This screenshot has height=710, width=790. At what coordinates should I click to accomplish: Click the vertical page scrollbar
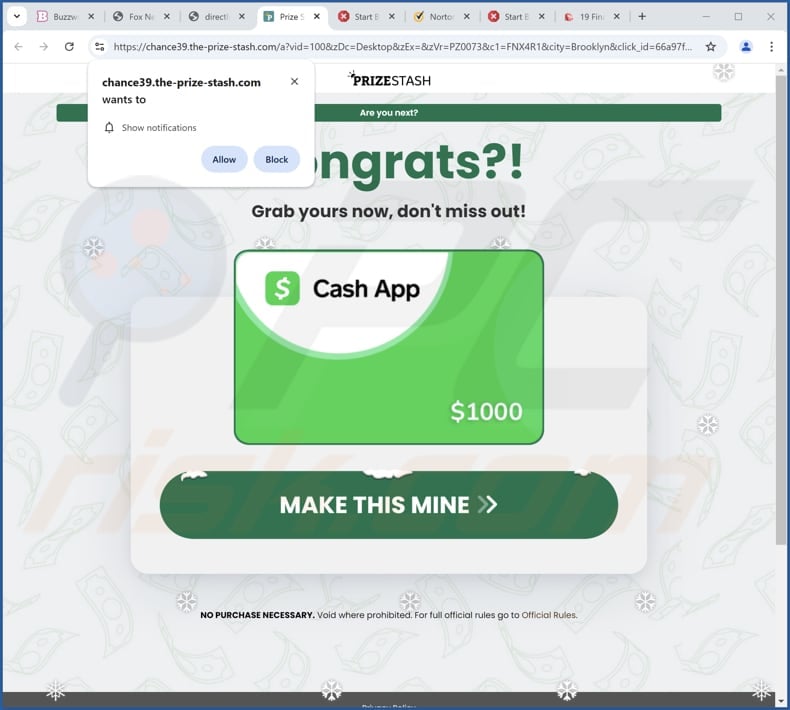pos(780,309)
